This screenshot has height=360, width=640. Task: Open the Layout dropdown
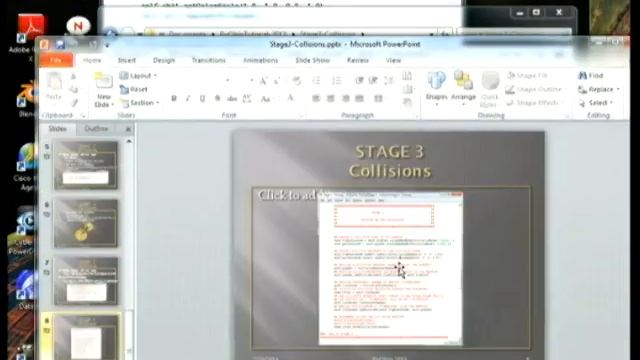138,76
